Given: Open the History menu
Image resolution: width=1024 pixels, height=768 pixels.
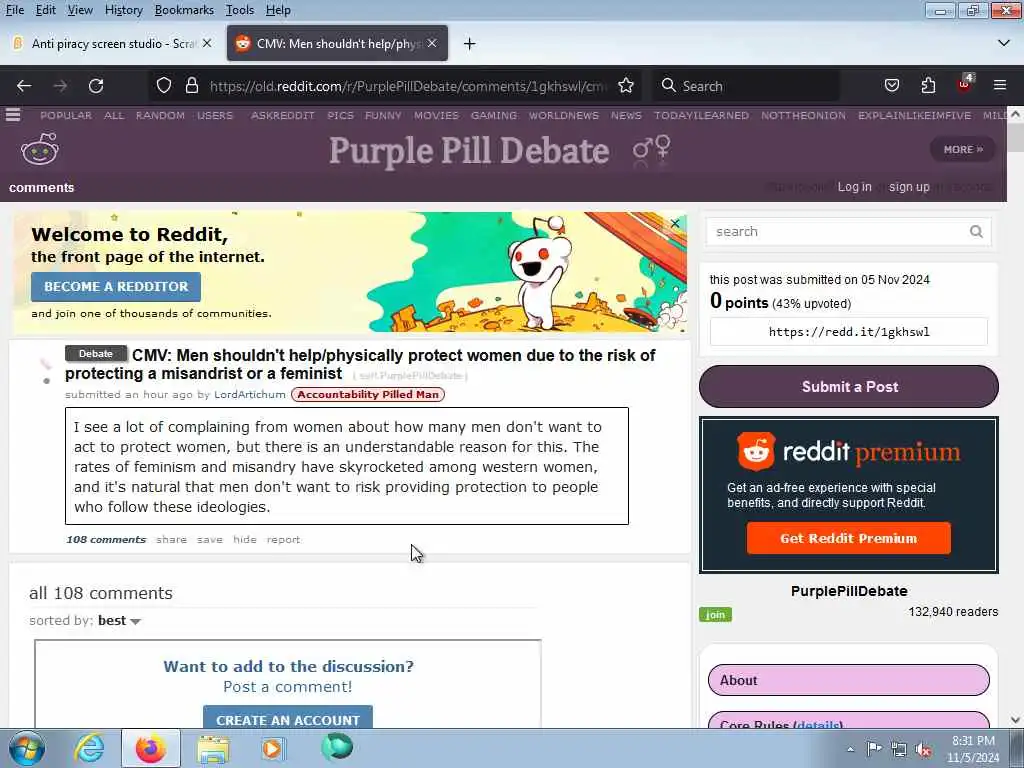Looking at the screenshot, I should point(123,10).
